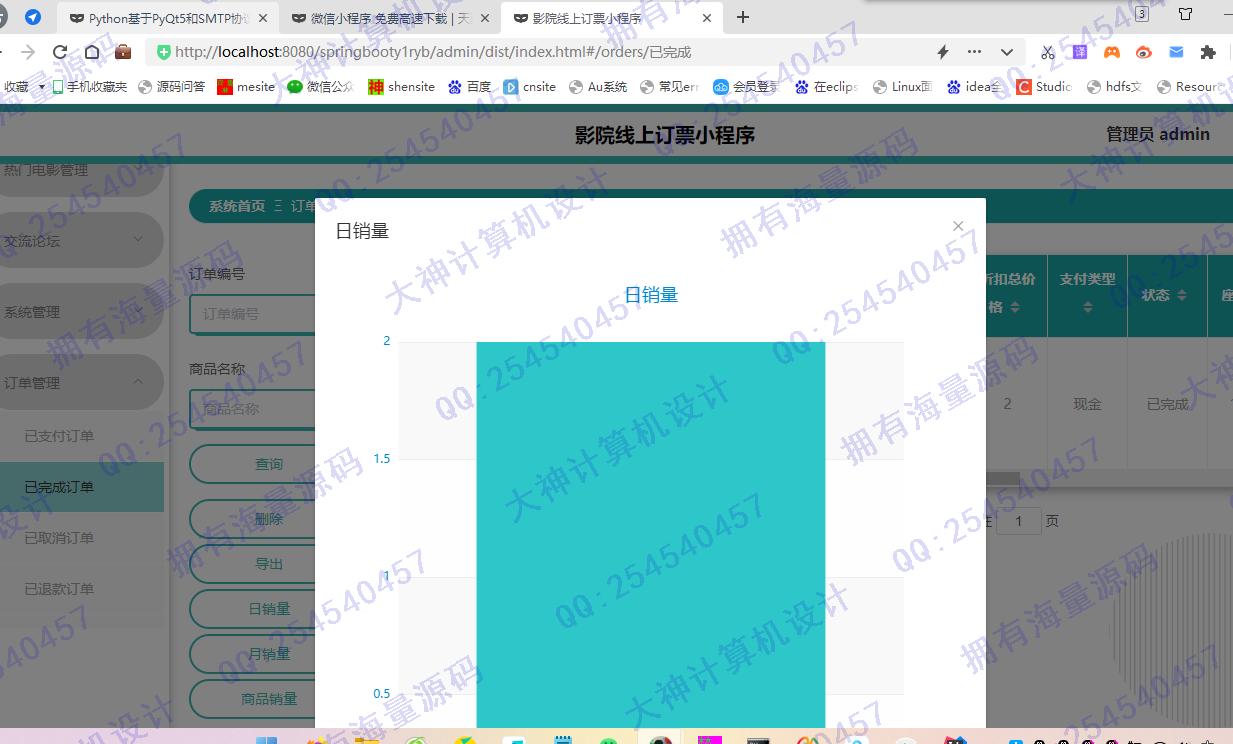Open the shensite bookmark
1233x744 pixels.
(401, 87)
